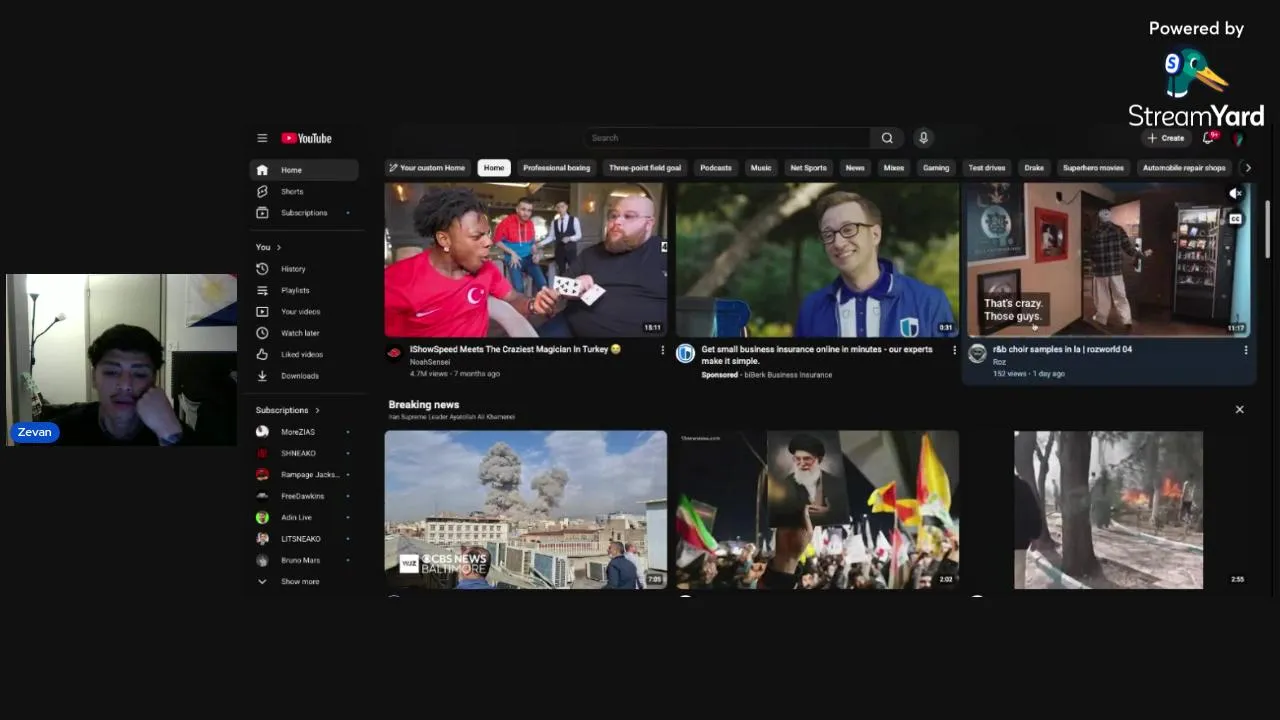Image resolution: width=1280 pixels, height=720 pixels.
Task: Open the IShowSpeed Meets Craziest Magician title
Action: tap(515, 350)
